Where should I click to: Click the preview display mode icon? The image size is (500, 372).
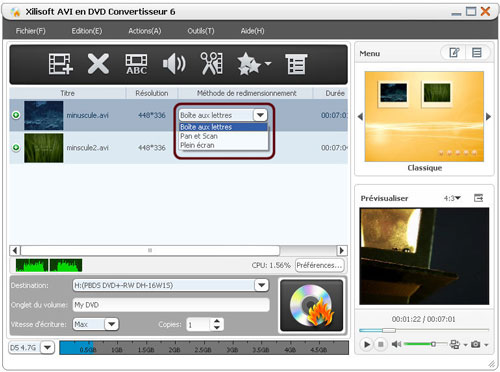pos(455,344)
